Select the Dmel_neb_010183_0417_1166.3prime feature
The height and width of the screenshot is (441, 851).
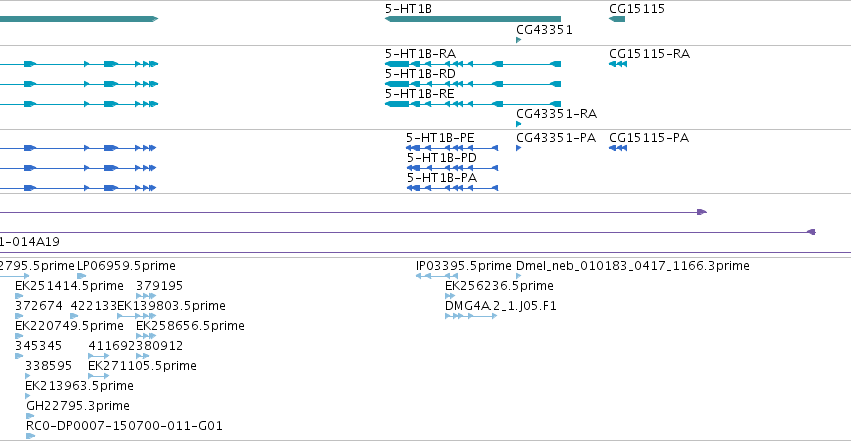[x=518, y=276]
